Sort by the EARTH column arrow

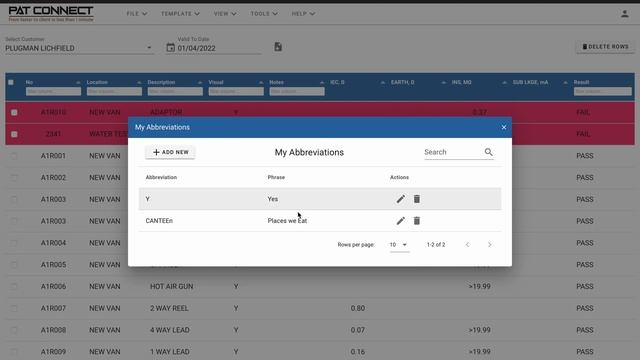(443, 82)
